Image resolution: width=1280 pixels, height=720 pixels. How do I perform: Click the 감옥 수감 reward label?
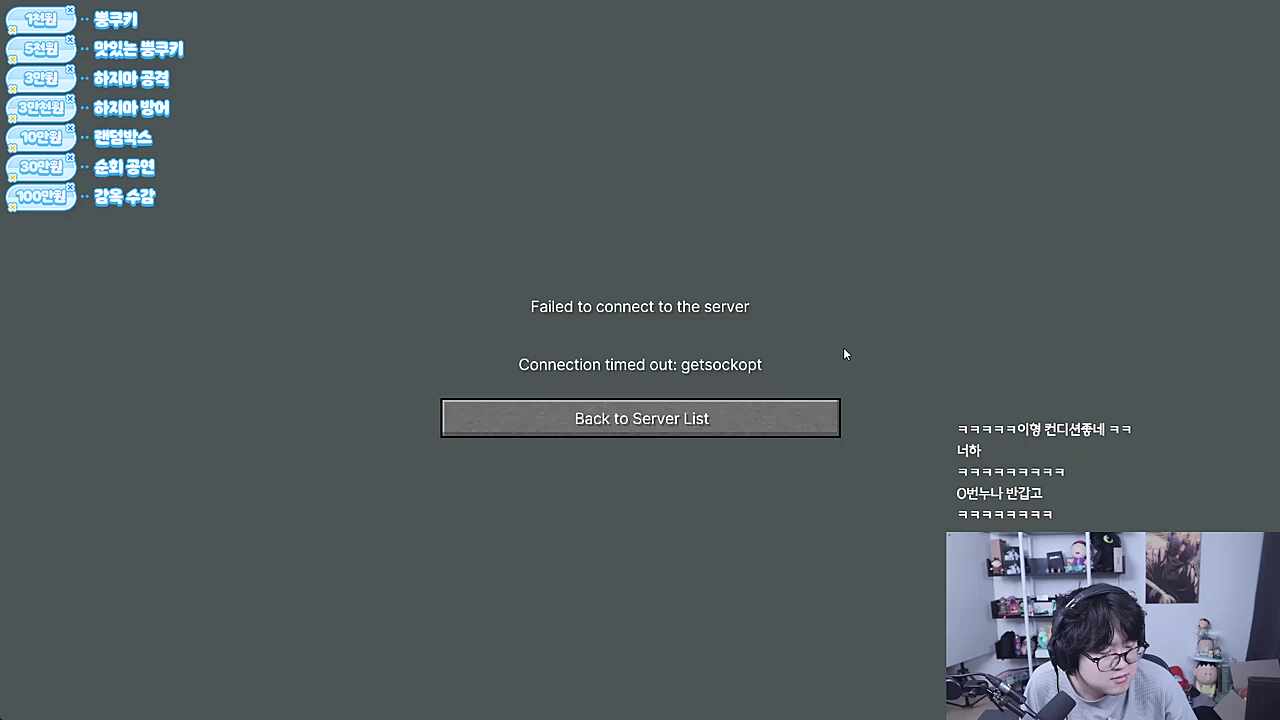(124, 197)
